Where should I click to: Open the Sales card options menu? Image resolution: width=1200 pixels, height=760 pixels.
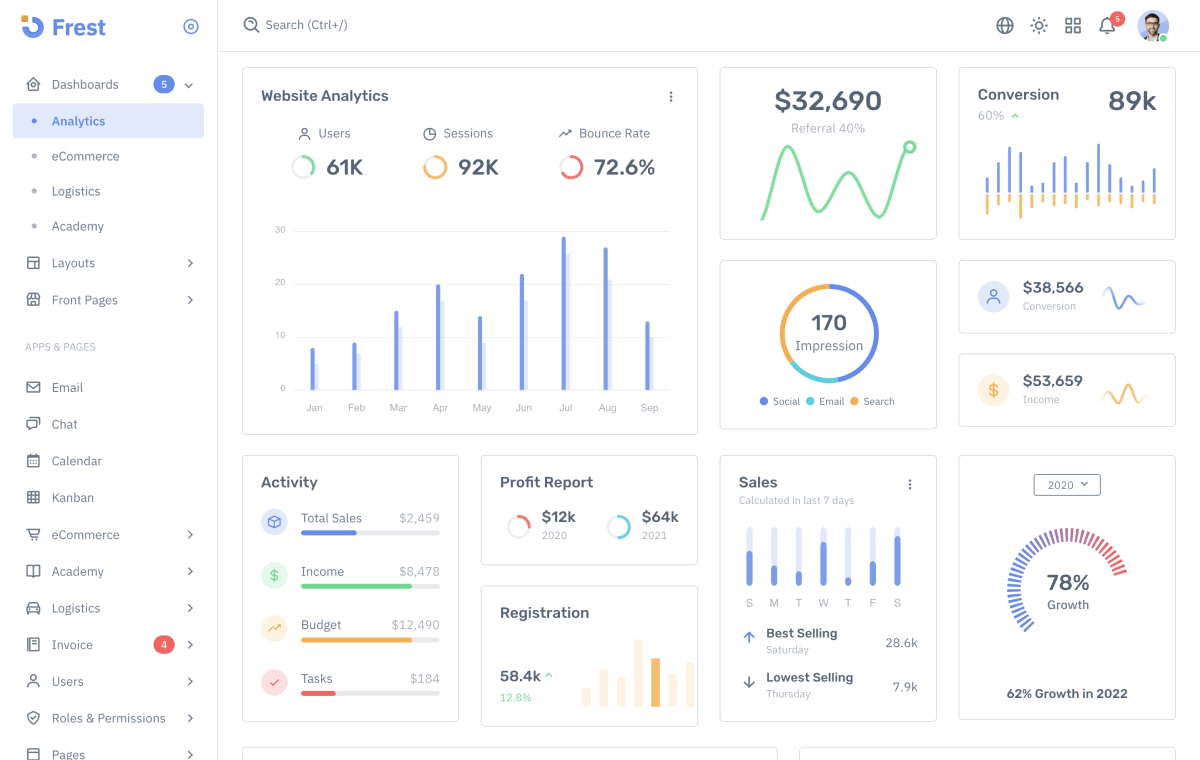(910, 485)
